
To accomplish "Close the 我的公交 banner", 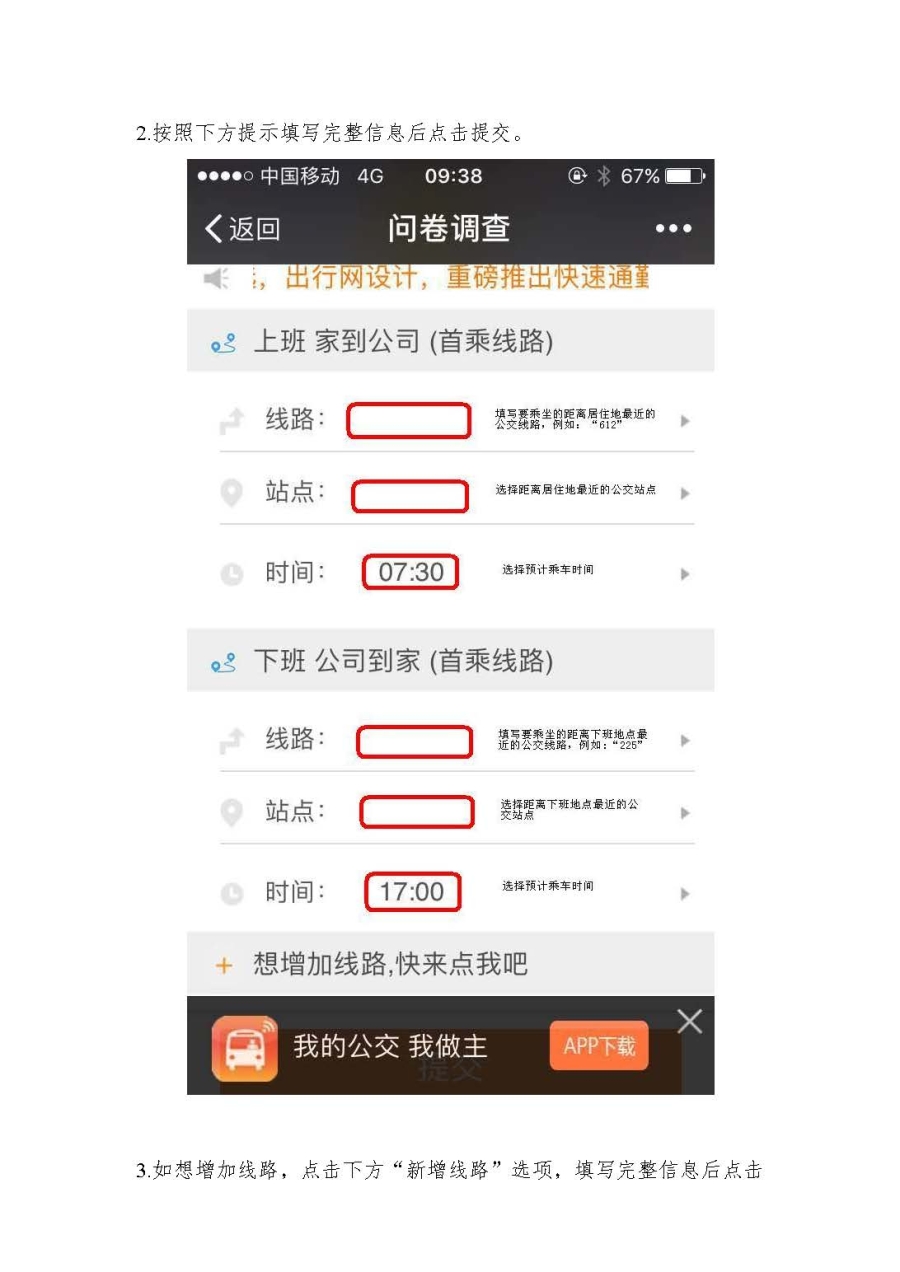I will pyautogui.click(x=690, y=1021).
